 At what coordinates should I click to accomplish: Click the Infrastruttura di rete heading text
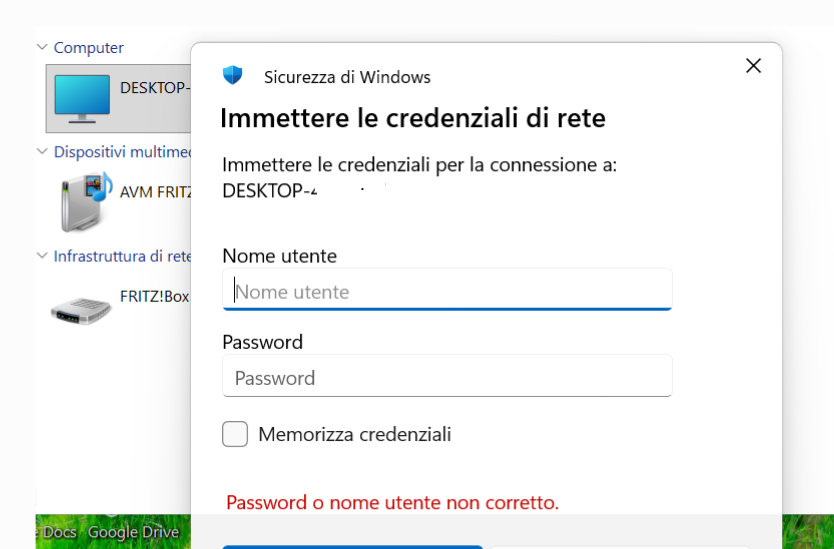coord(122,256)
